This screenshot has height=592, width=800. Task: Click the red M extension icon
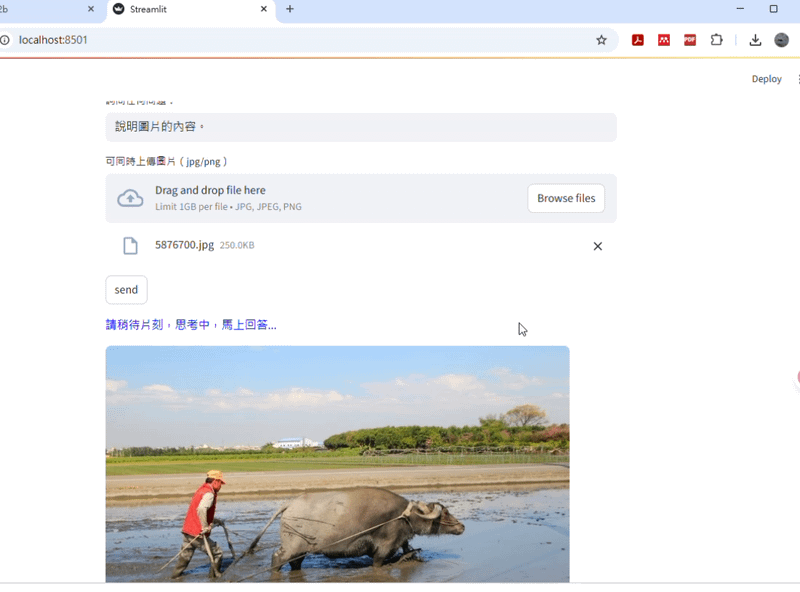tap(663, 40)
